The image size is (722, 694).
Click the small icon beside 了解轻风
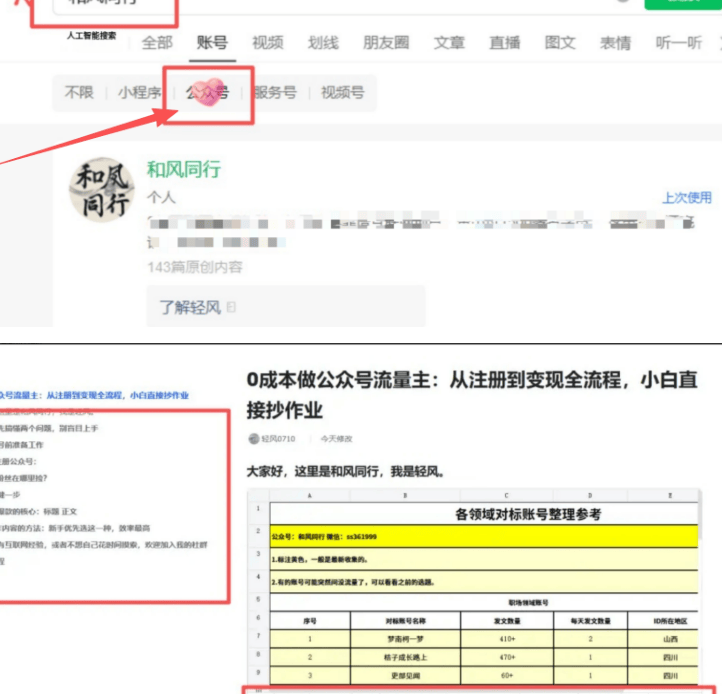tap(232, 307)
